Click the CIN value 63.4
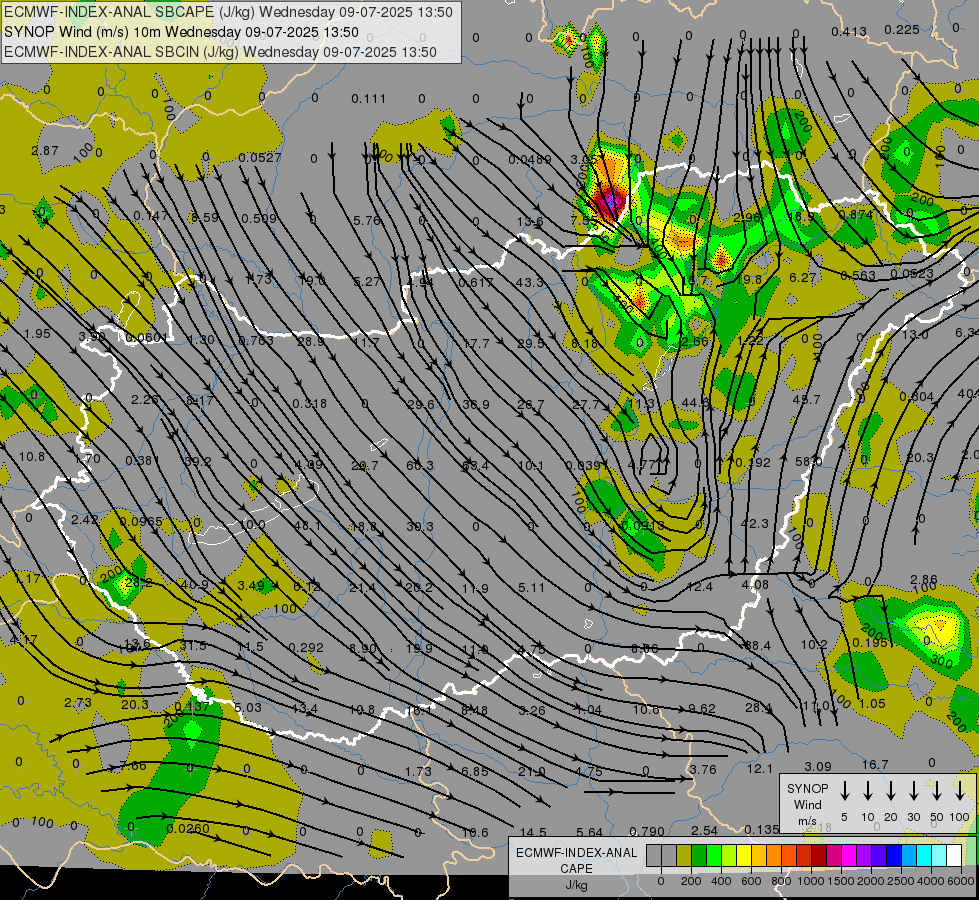This screenshot has height=900, width=979. (x=475, y=465)
